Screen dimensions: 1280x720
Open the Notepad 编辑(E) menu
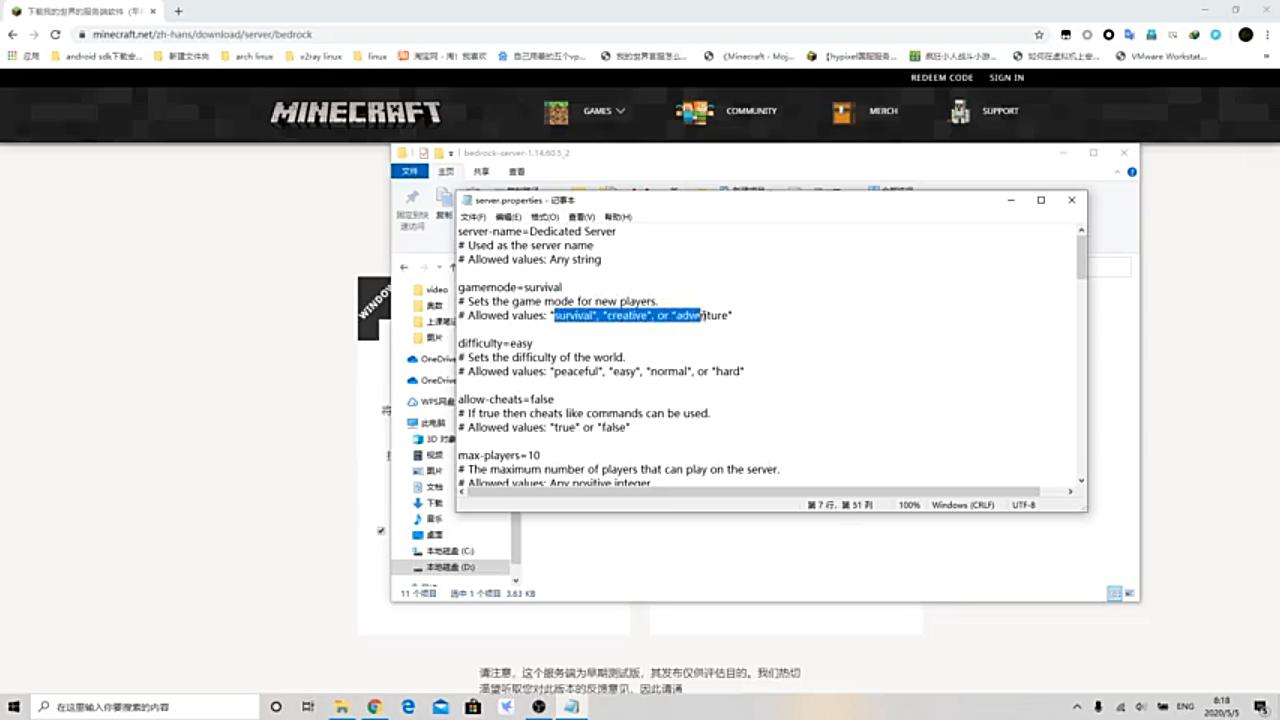tap(508, 217)
